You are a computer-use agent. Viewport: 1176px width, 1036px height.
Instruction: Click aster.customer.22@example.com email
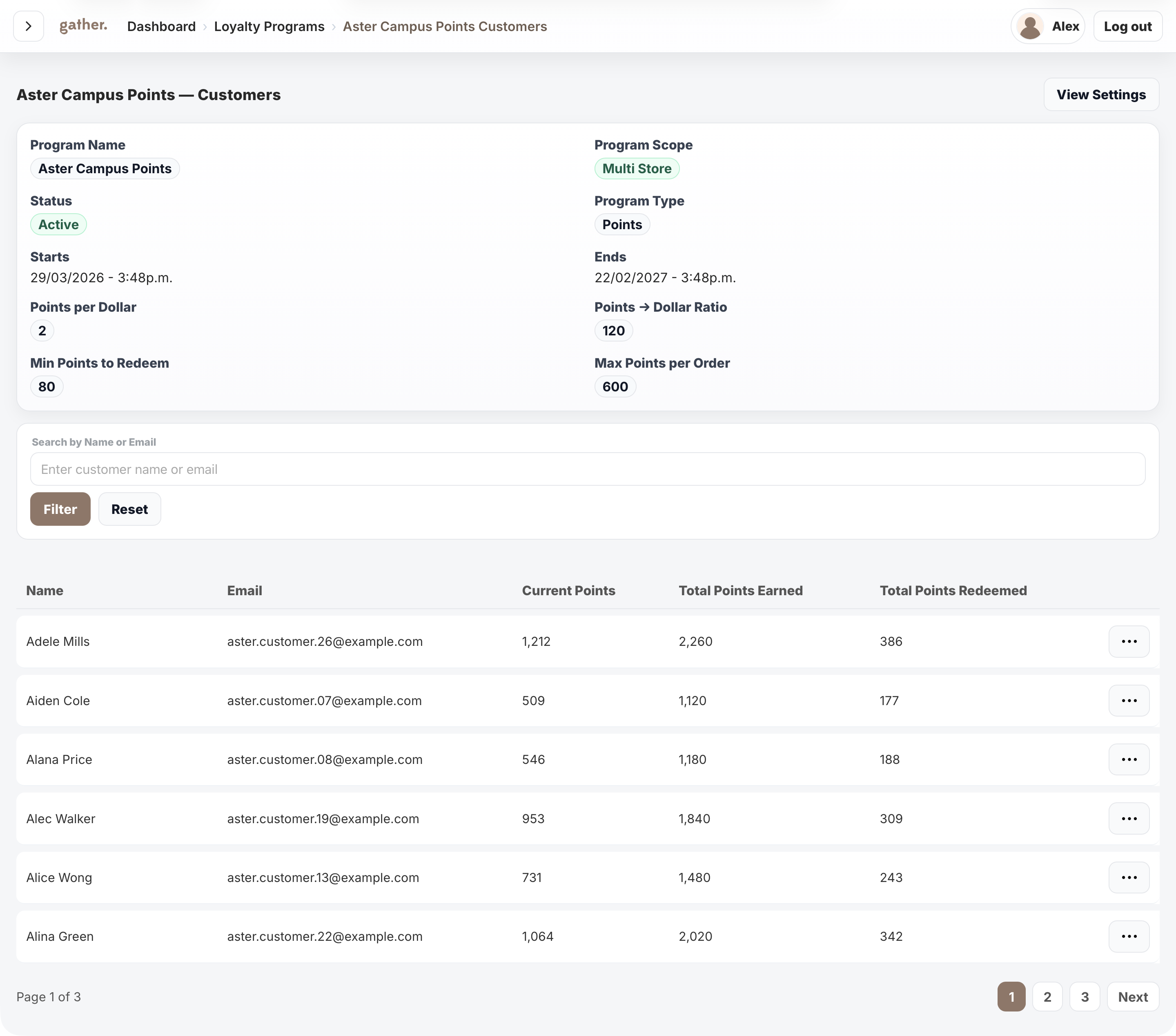coord(325,936)
